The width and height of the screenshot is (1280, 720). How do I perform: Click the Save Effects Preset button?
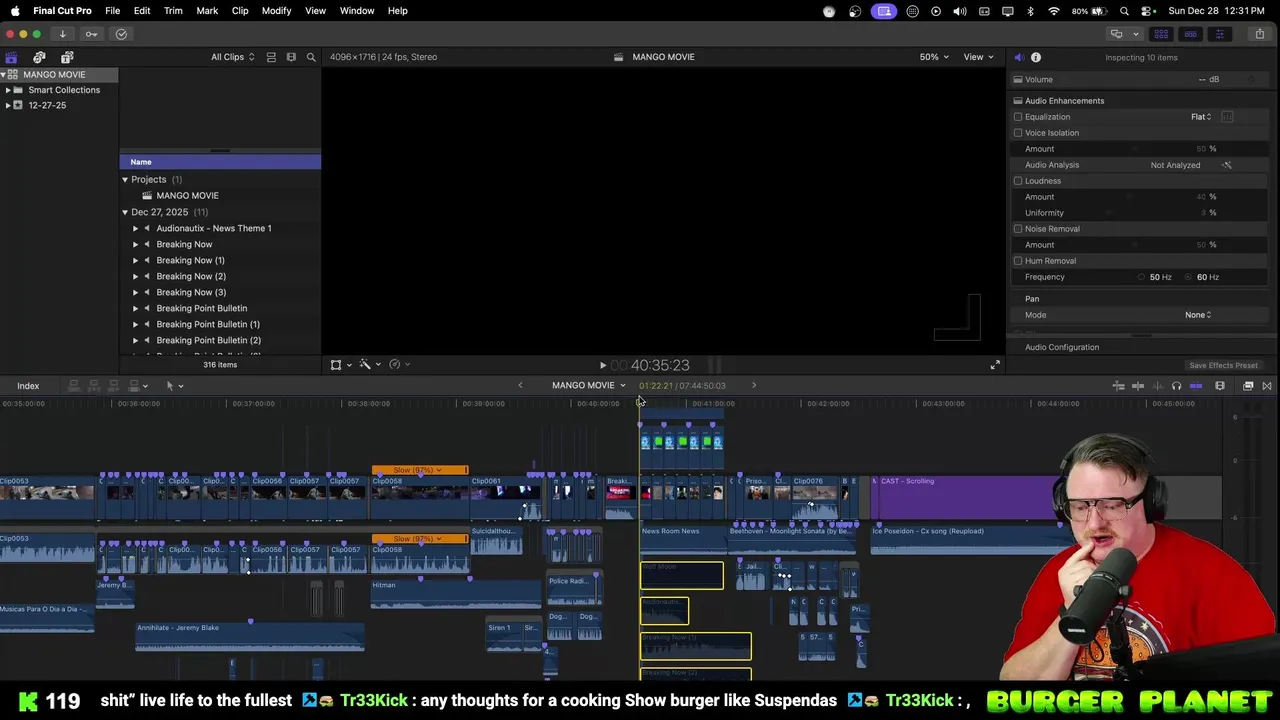click(x=1223, y=366)
